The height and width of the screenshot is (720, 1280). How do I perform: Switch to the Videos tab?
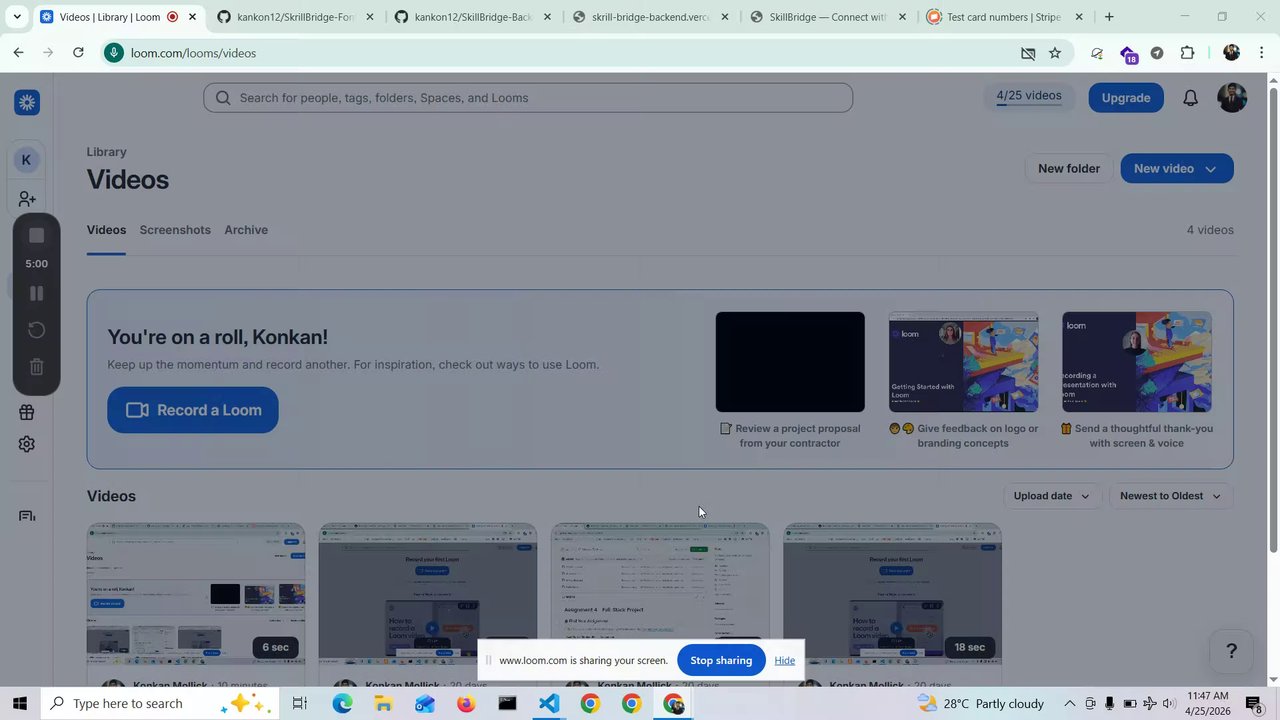pyautogui.click(x=106, y=230)
